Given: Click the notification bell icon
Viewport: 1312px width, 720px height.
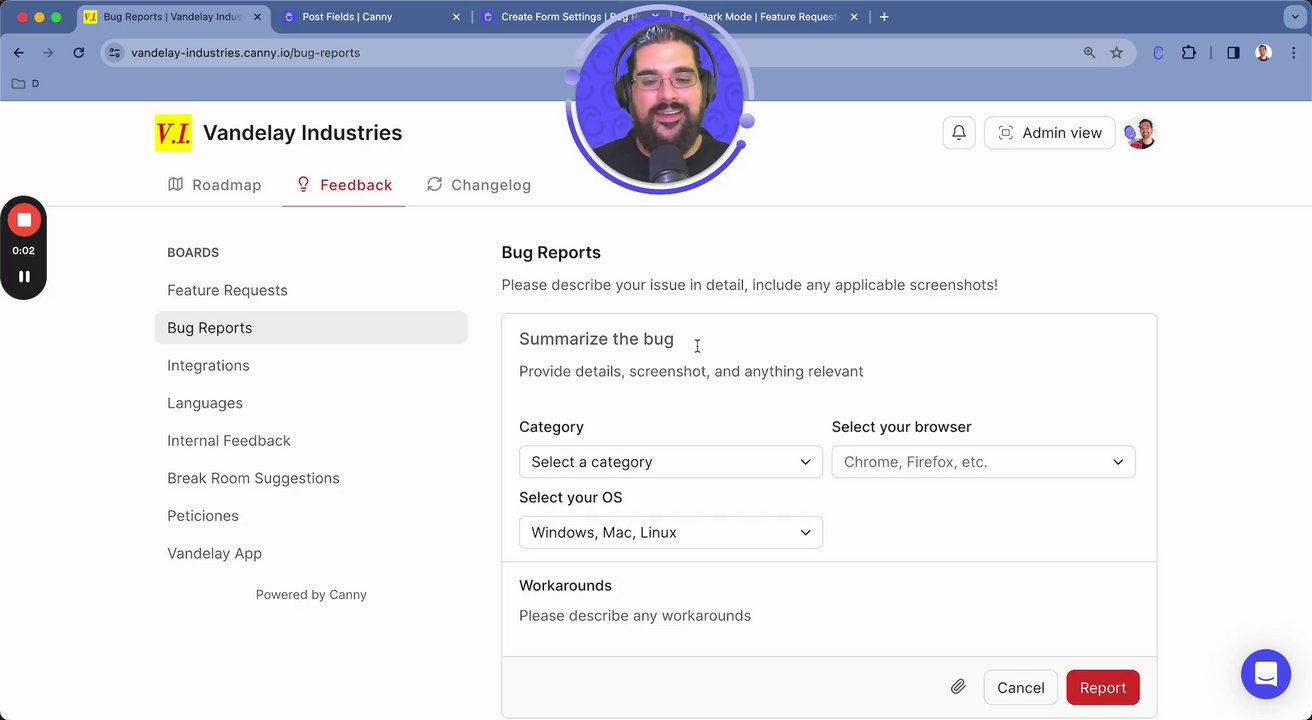Looking at the screenshot, I should [x=958, y=133].
